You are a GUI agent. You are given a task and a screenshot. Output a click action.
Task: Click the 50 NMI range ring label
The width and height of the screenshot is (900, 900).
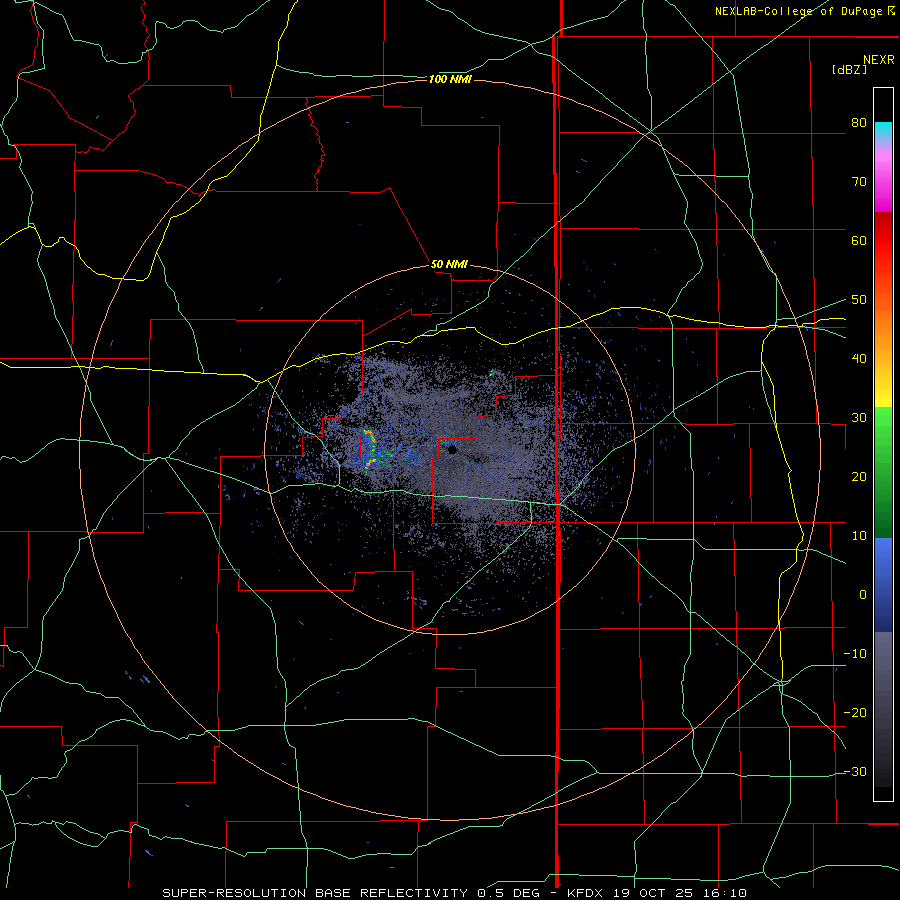coord(449,264)
